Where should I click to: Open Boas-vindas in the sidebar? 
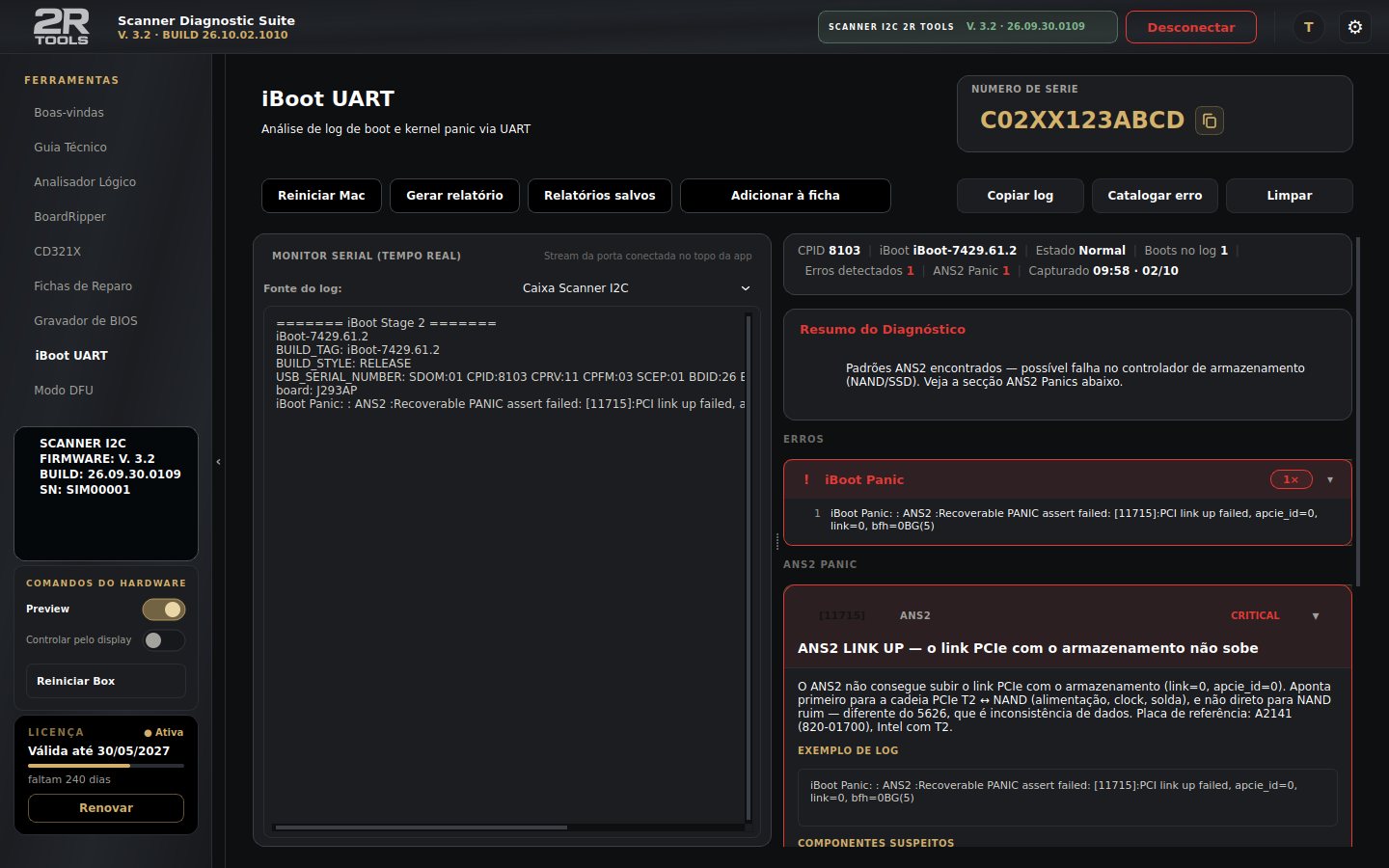(x=68, y=113)
